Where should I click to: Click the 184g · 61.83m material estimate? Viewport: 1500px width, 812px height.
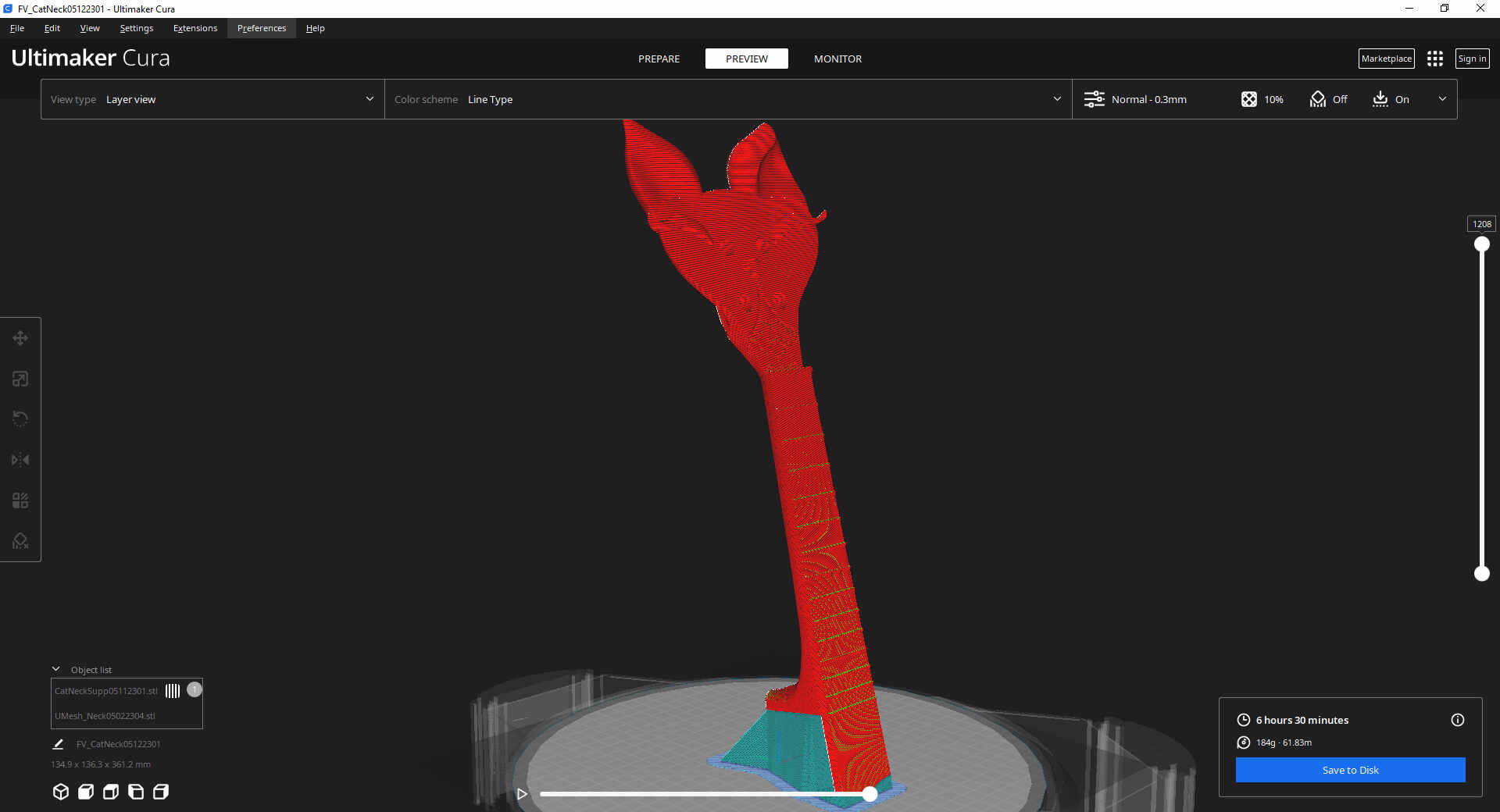[x=1284, y=743]
